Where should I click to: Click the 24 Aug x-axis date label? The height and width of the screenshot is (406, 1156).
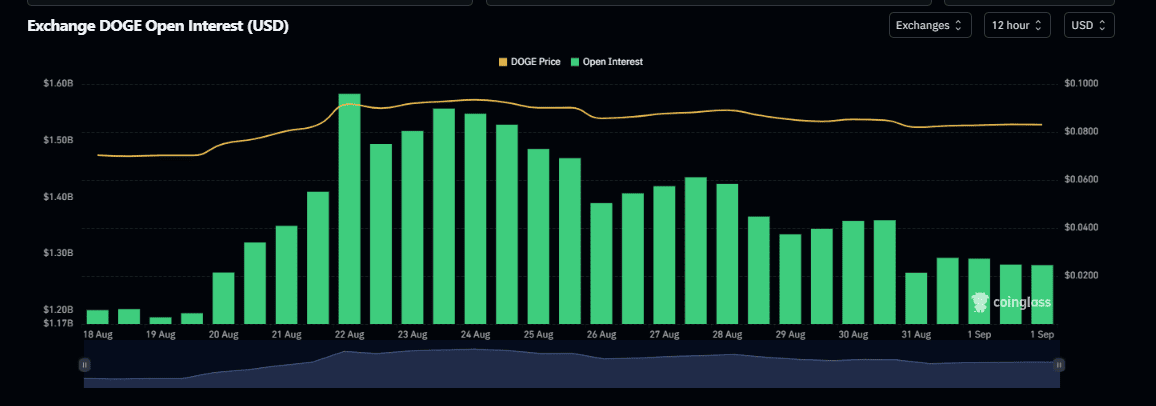pos(476,335)
